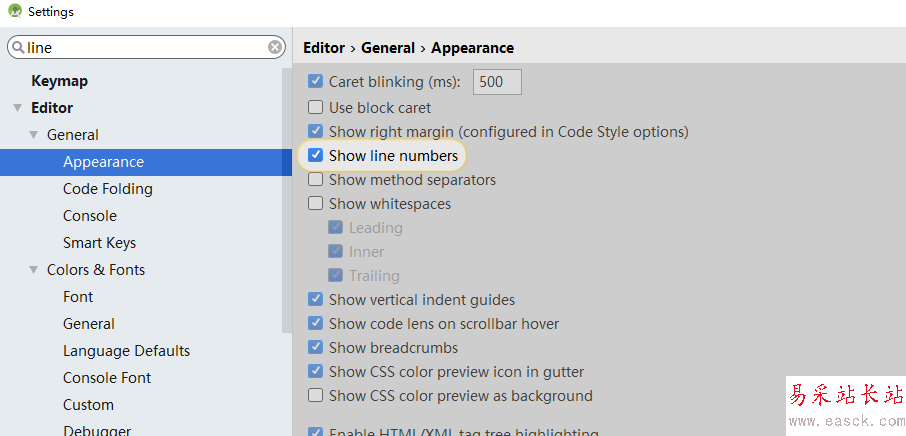The height and width of the screenshot is (436, 906).
Task: Click the search magnifier icon
Action: pos(18,47)
